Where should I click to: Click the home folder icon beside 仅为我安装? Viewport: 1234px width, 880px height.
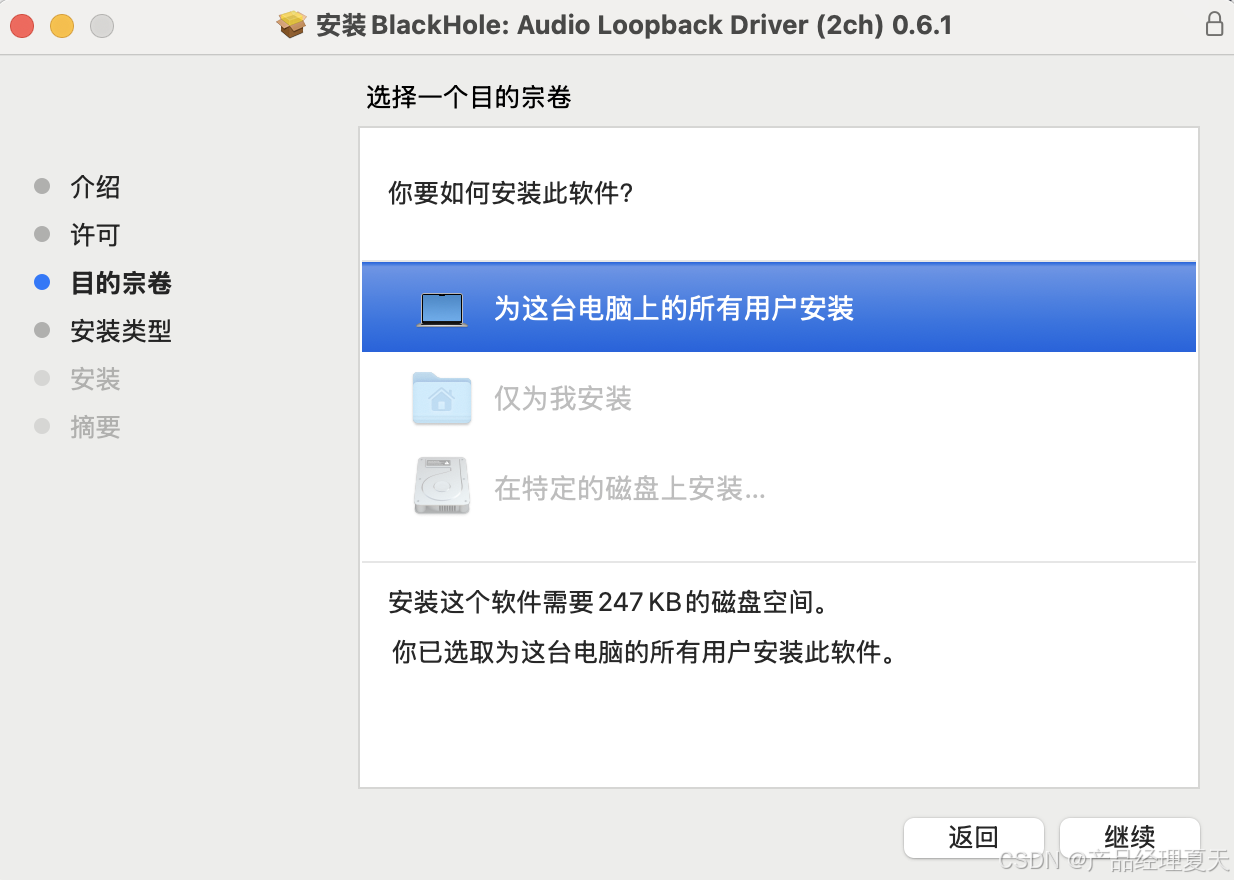click(442, 398)
